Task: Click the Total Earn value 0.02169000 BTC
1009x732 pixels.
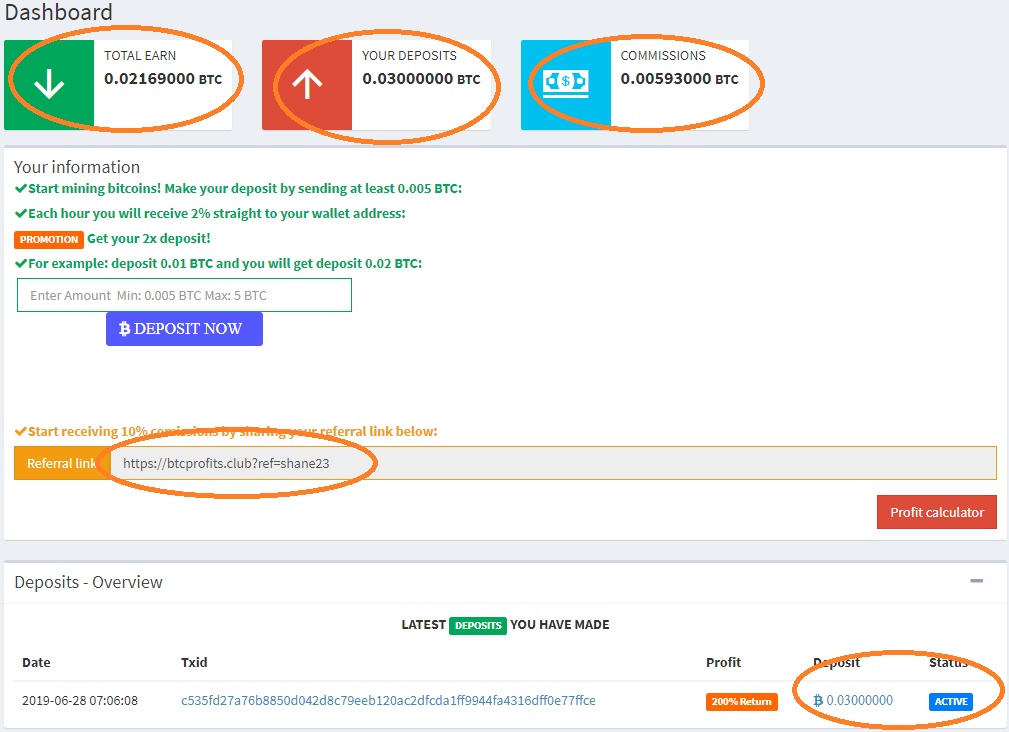Action: [163, 78]
